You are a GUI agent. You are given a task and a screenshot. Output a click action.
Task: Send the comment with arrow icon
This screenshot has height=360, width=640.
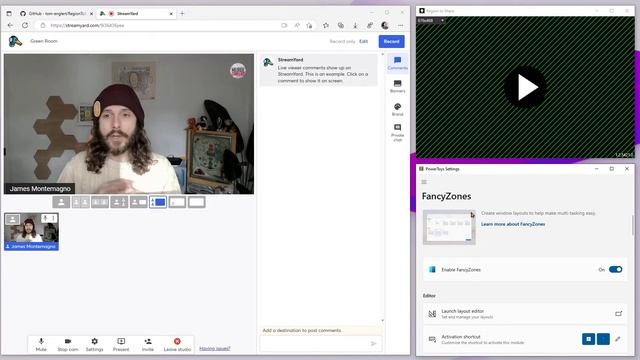[x=373, y=343]
